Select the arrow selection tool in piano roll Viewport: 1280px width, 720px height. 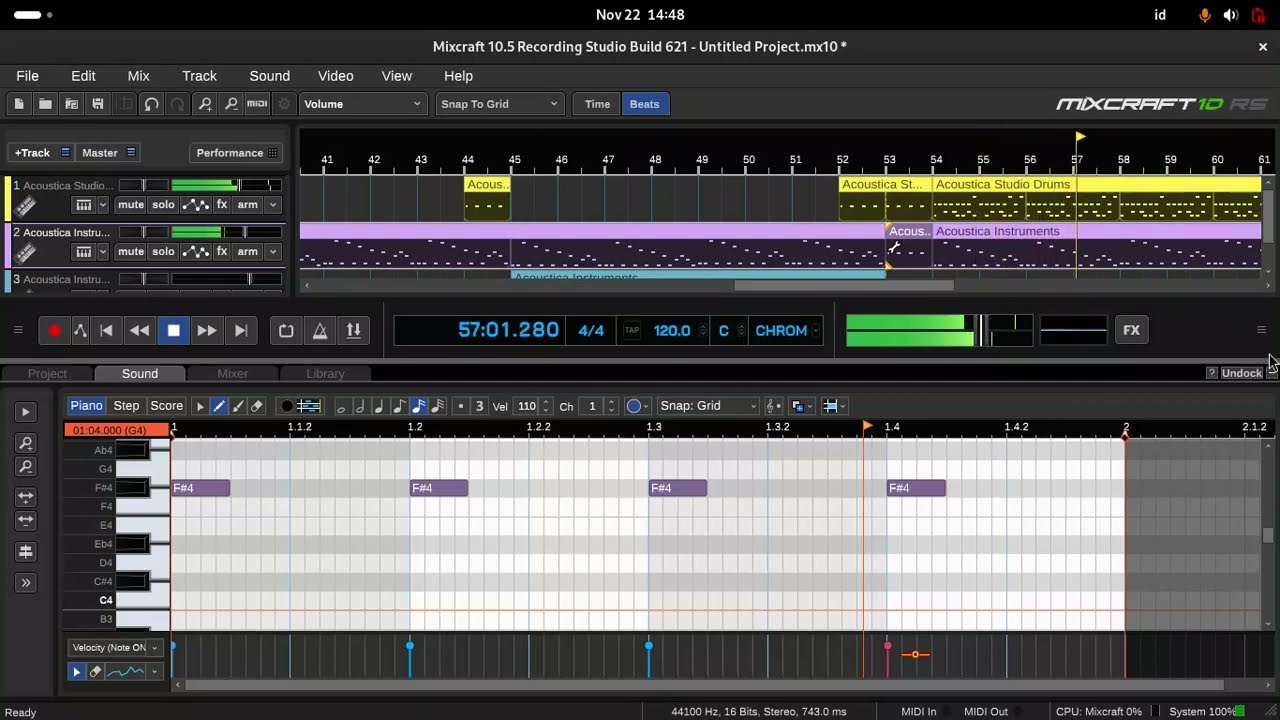200,406
